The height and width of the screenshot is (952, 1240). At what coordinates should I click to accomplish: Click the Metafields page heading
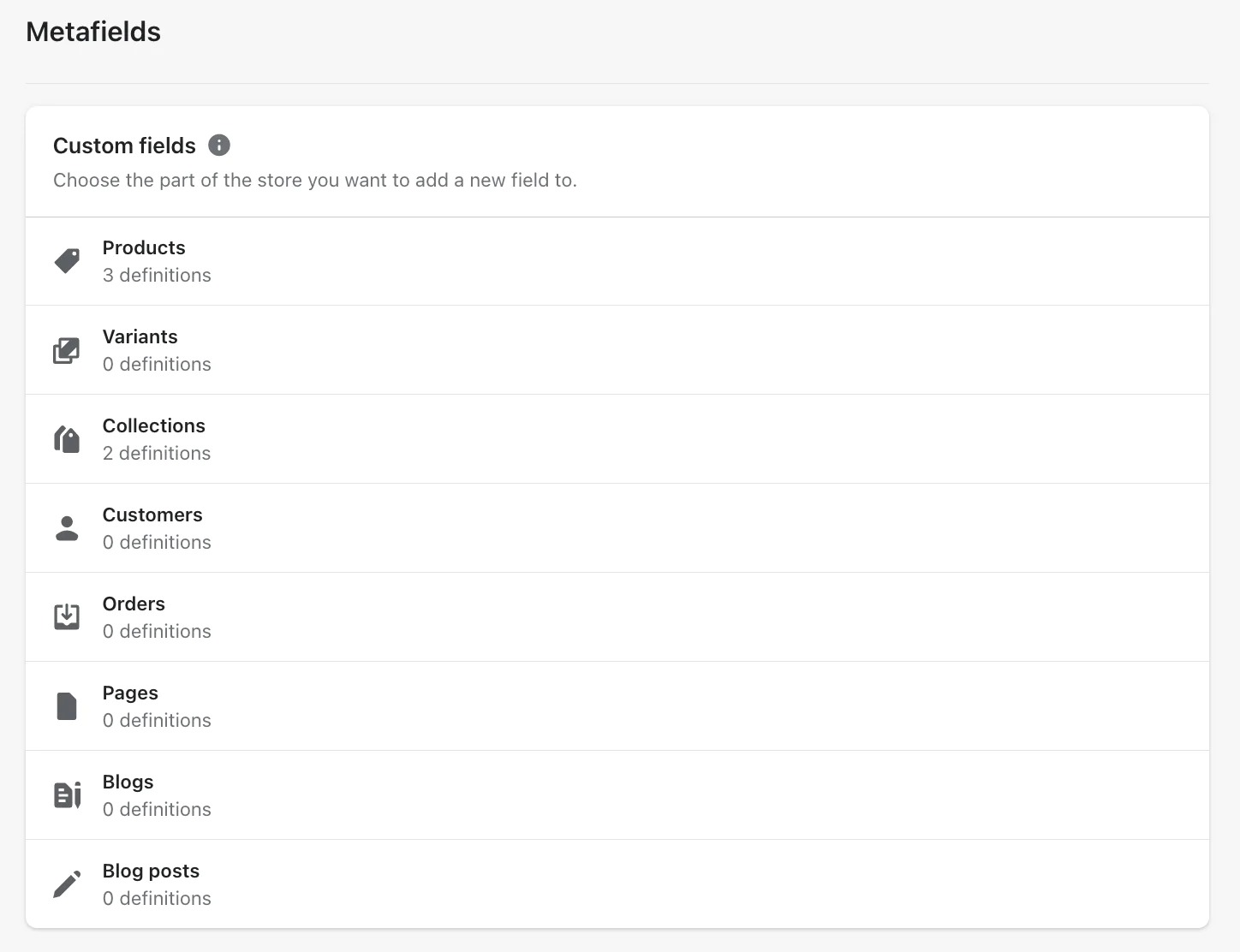pos(93,31)
